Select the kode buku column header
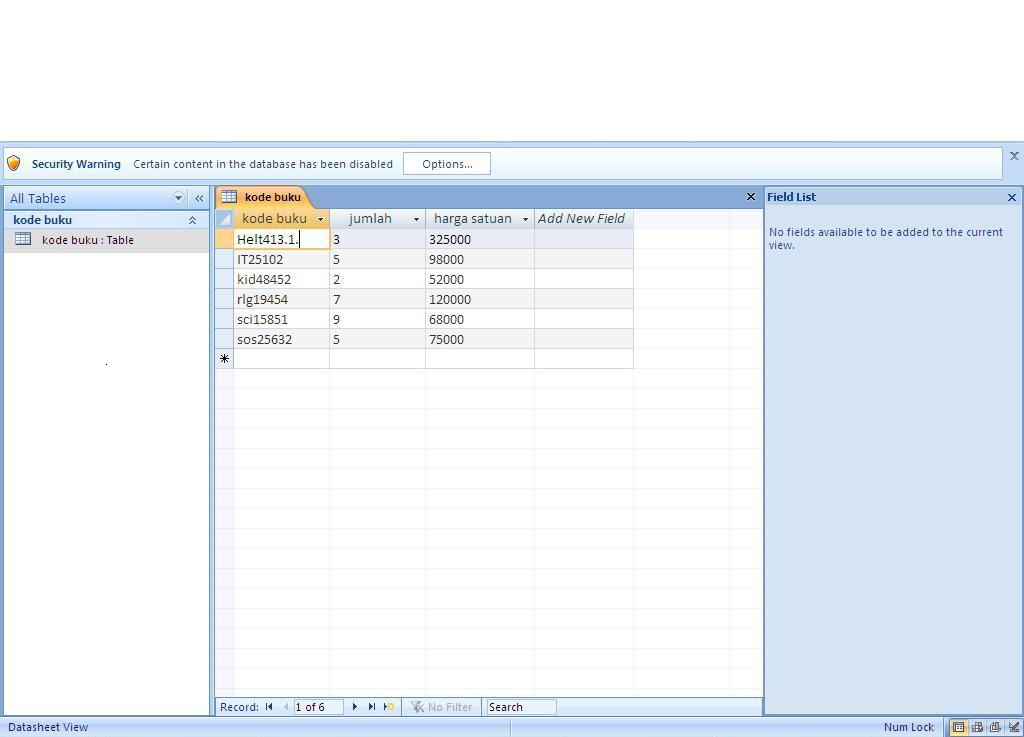Viewport: 1024px width, 737px height. tap(274, 219)
